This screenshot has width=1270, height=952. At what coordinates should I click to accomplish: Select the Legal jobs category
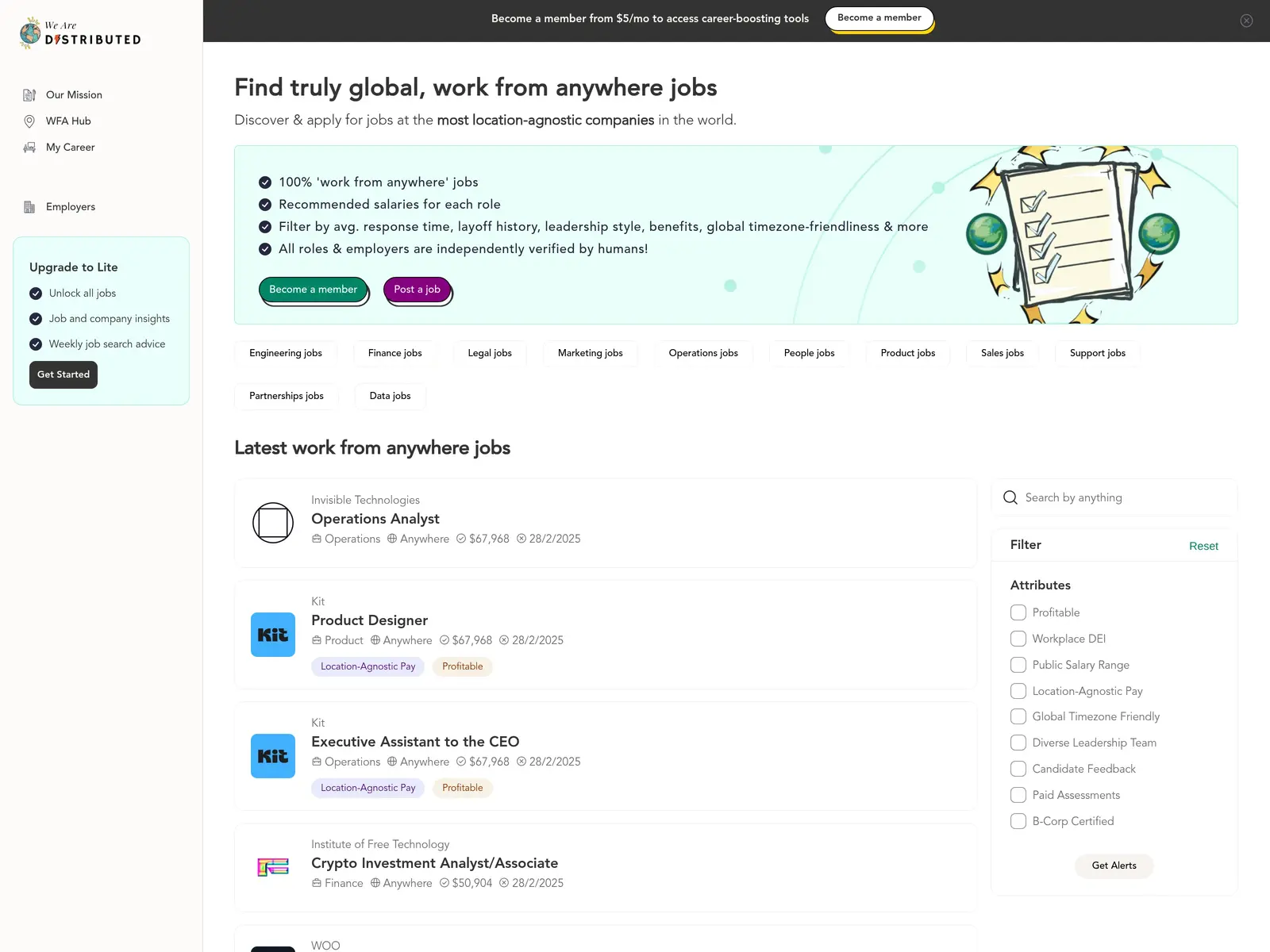point(490,353)
